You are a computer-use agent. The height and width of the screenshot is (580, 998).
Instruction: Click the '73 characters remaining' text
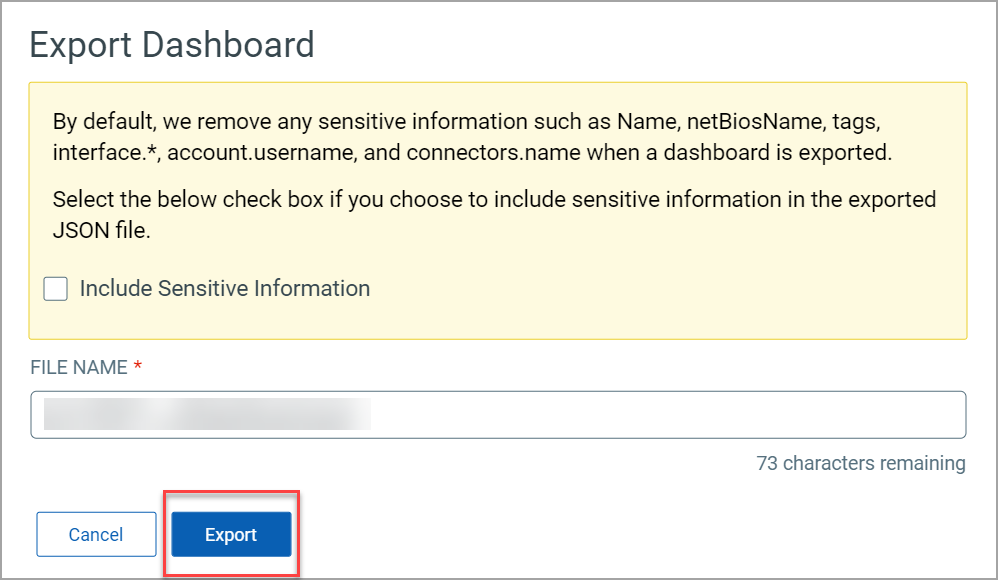862,463
